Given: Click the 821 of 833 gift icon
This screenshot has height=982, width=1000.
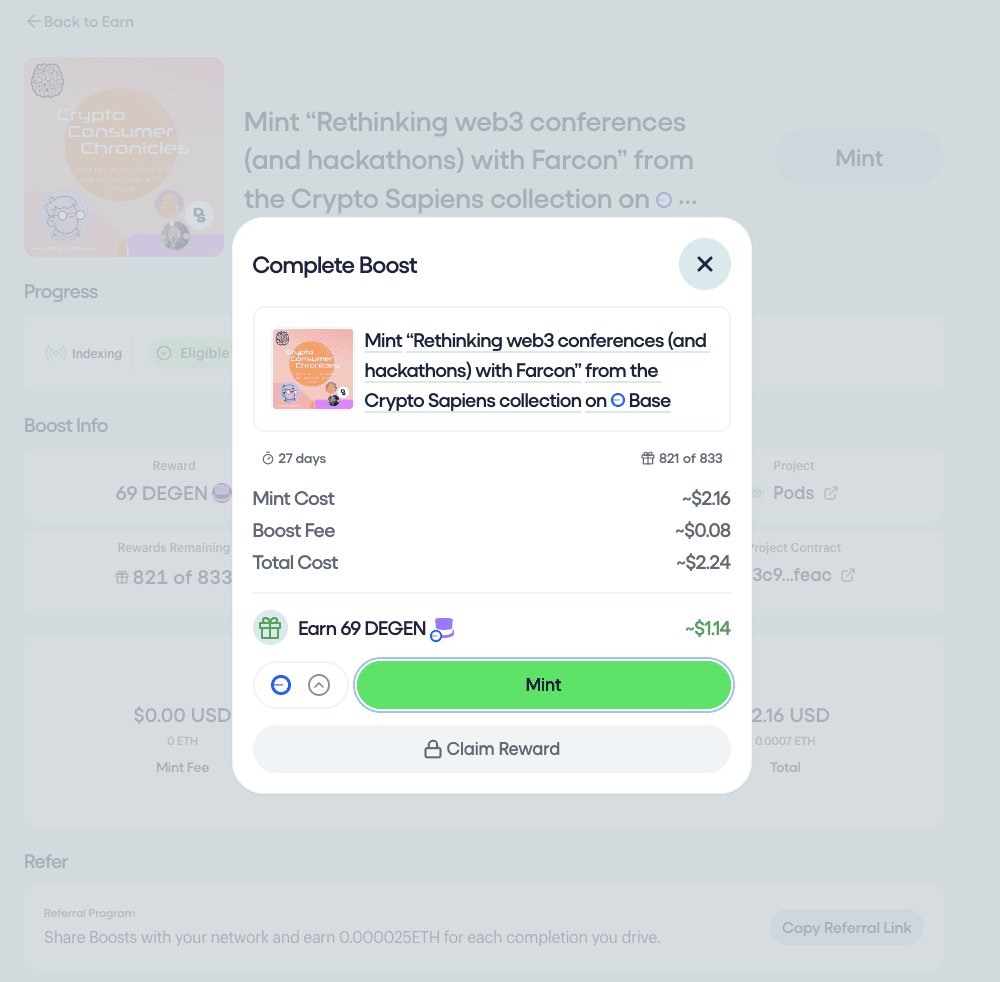Looking at the screenshot, I should pos(647,458).
